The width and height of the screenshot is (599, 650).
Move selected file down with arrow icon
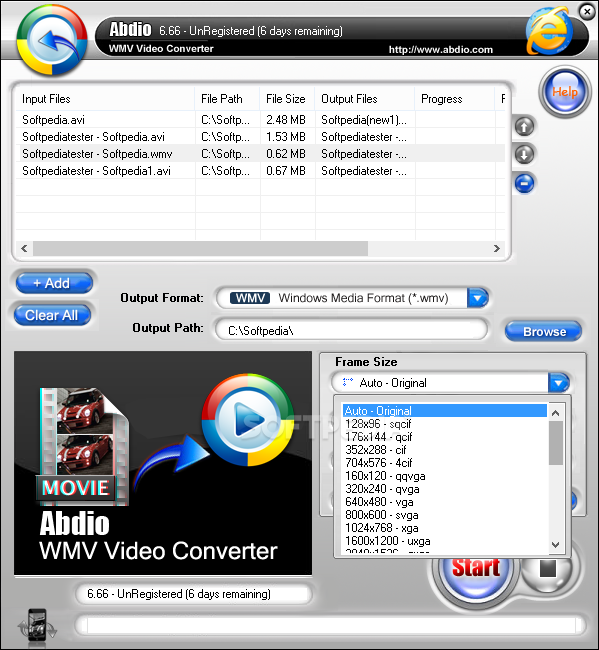tap(524, 155)
